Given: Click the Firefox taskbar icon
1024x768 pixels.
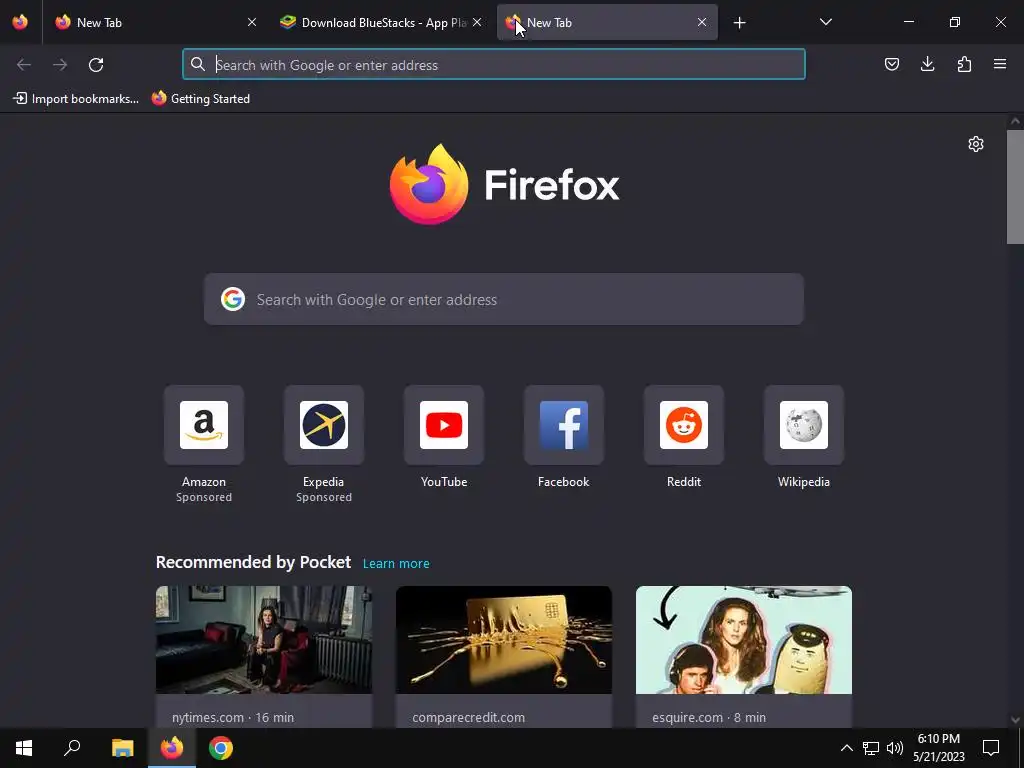Looking at the screenshot, I should coord(172,748).
